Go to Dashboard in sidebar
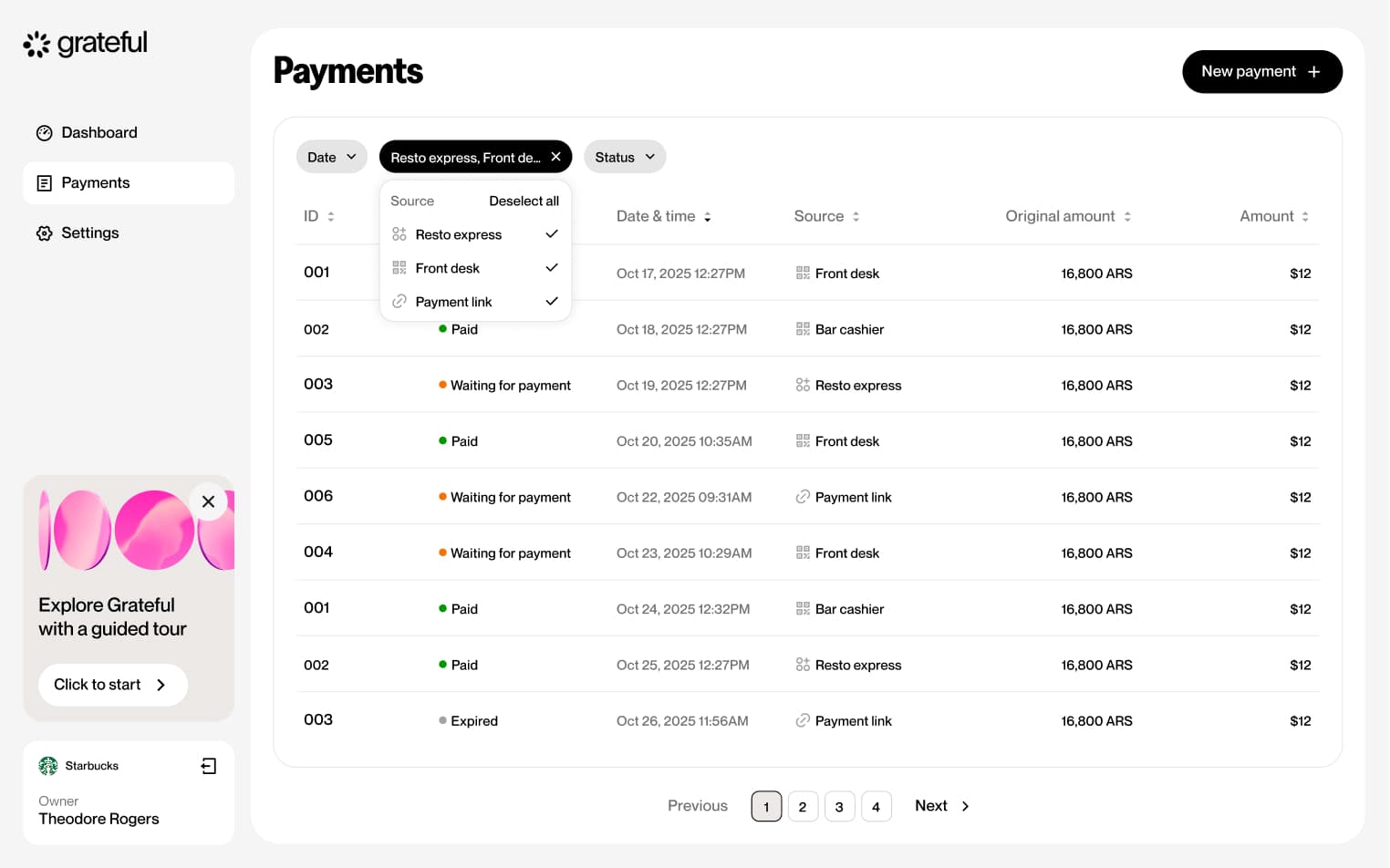 [x=99, y=133]
